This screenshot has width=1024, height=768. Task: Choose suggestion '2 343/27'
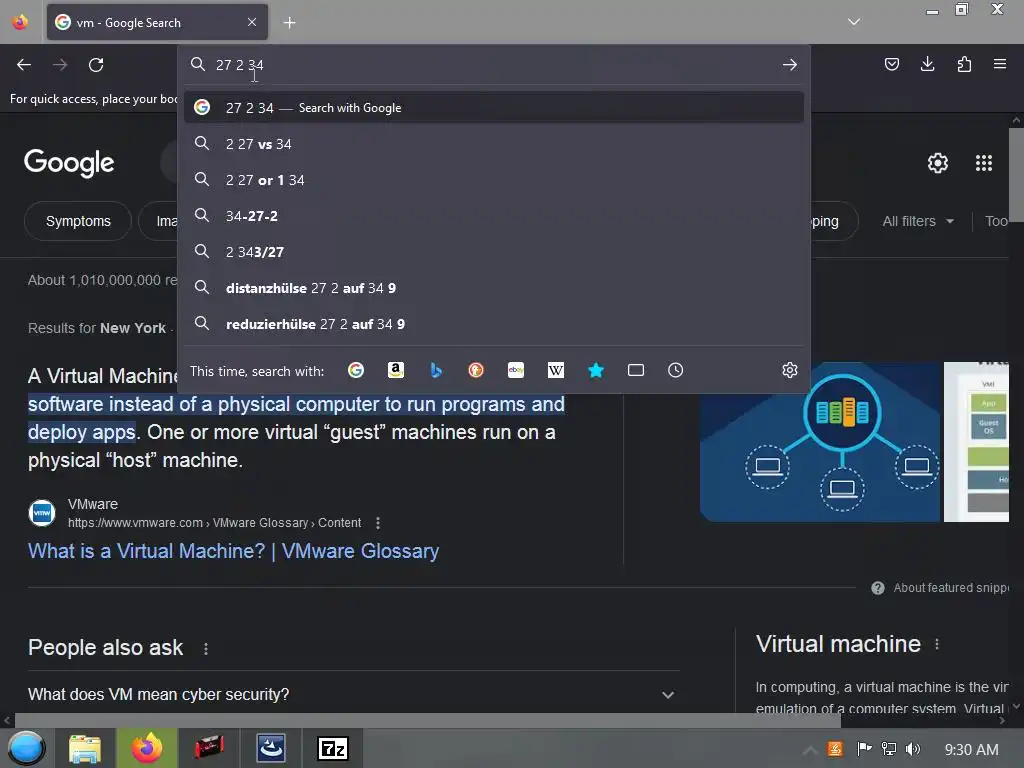click(494, 251)
